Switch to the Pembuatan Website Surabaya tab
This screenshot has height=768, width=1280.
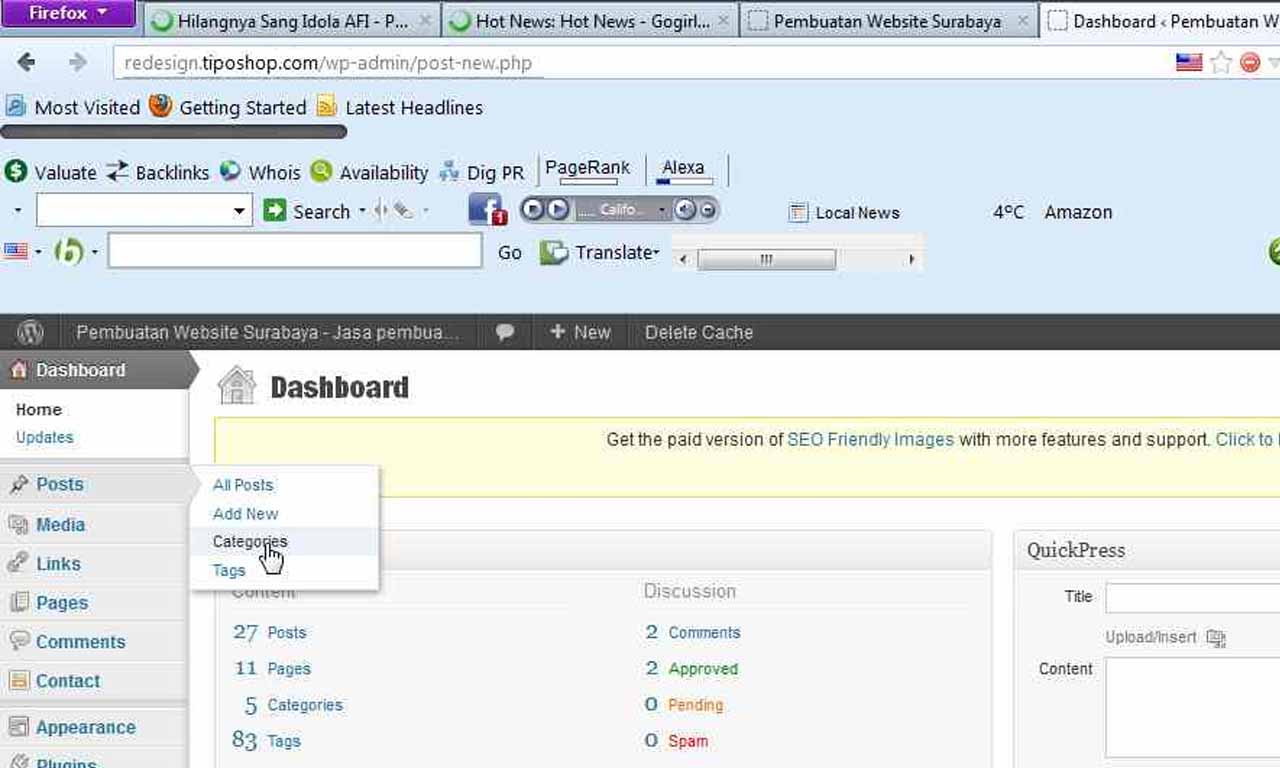point(886,20)
